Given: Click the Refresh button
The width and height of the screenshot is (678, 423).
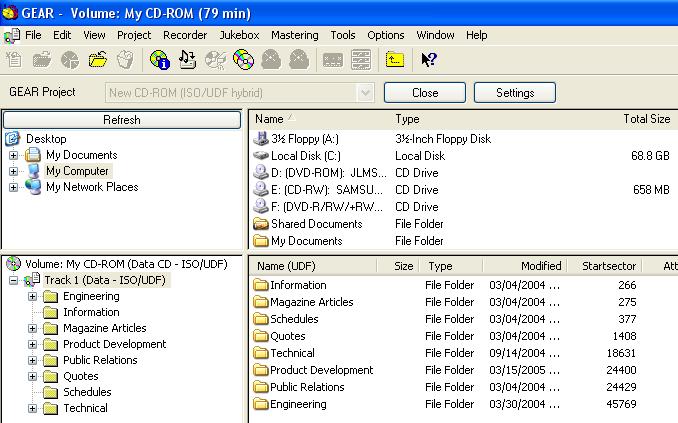Looking at the screenshot, I should [x=122, y=120].
